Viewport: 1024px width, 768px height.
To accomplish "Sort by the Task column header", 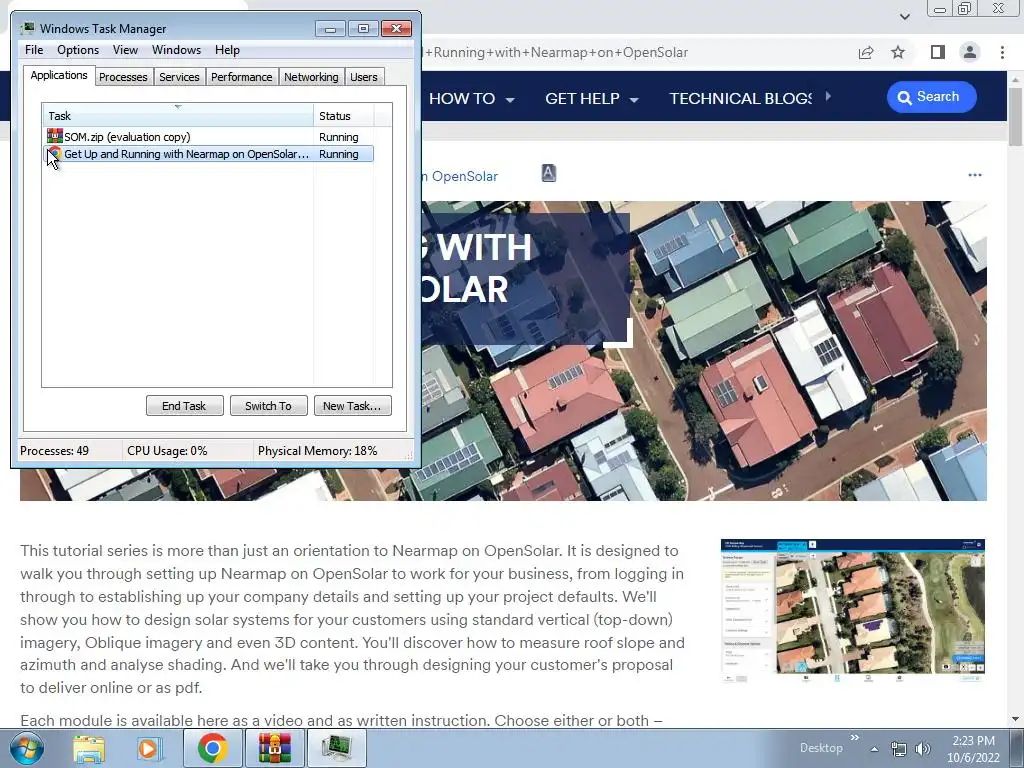I will coord(178,116).
